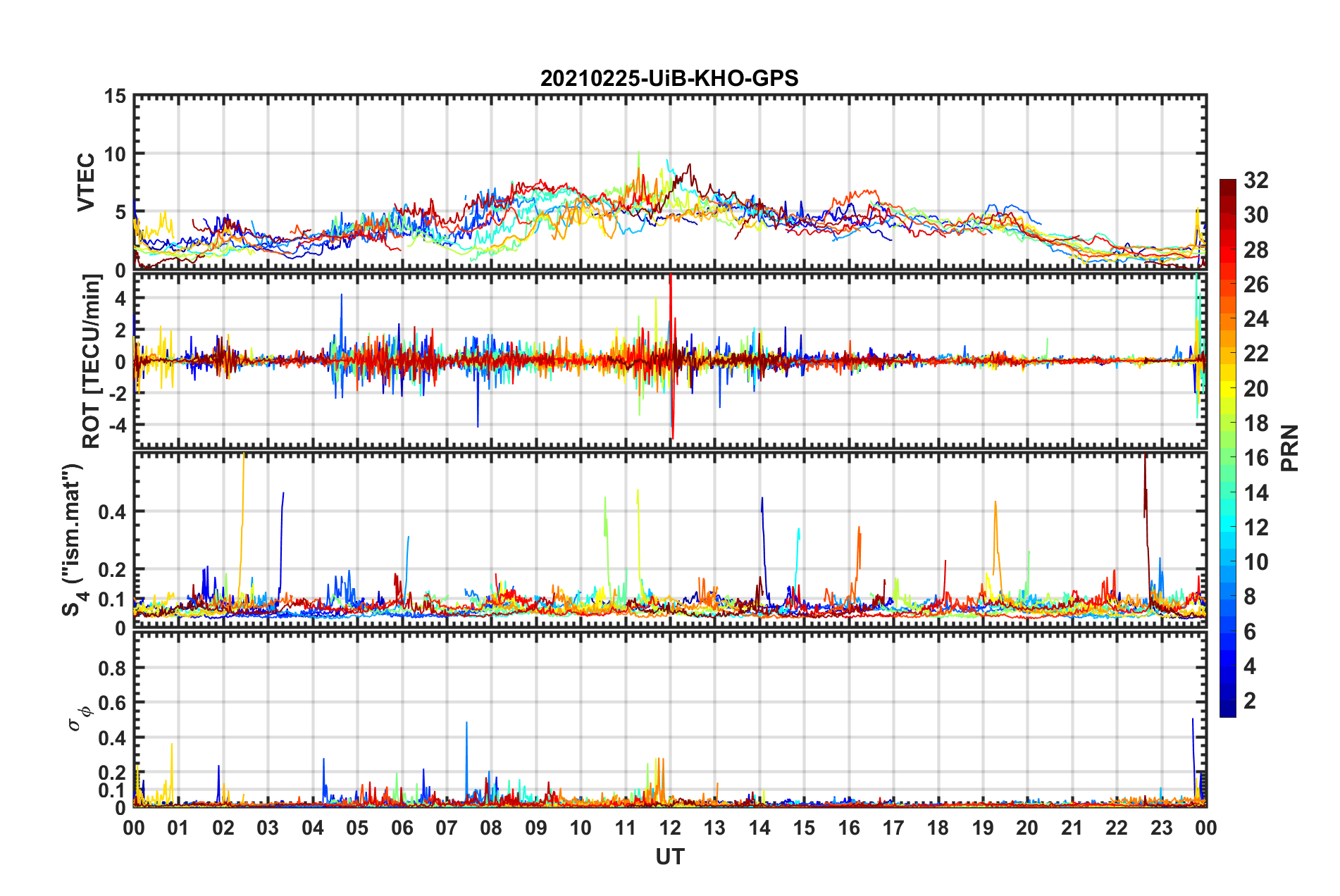Viewport: 1340px width, 896px height.
Task: Click the plot title 20210225-UiB-KHO-GPS
Action: (x=669, y=78)
